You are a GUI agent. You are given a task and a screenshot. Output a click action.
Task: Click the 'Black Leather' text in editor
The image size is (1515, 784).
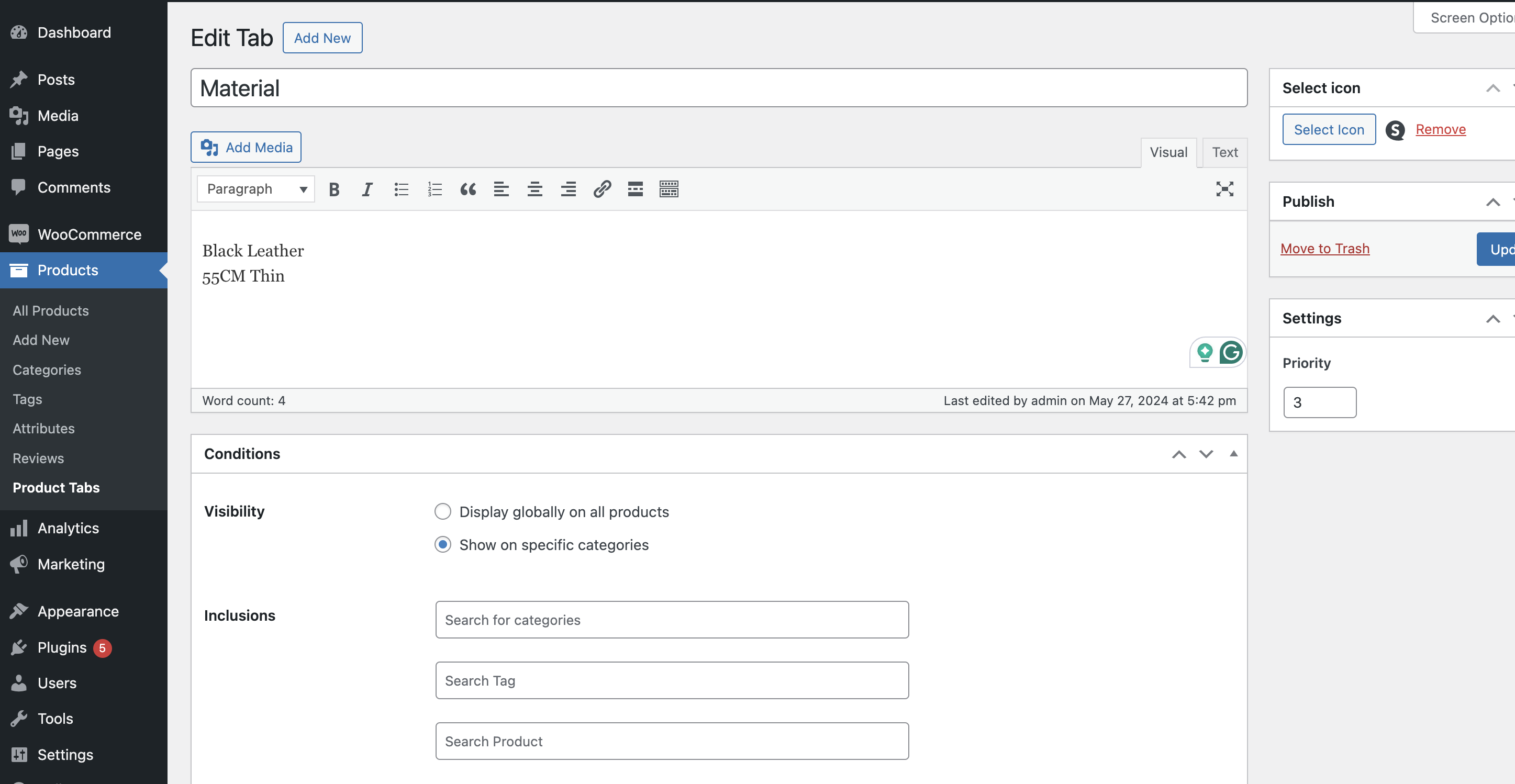253,251
